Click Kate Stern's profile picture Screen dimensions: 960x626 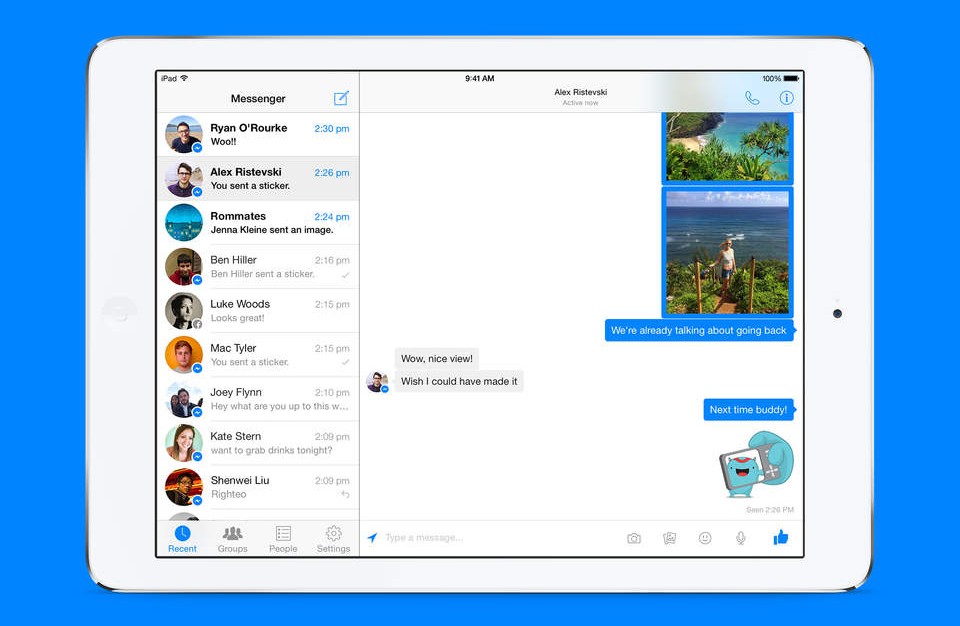coord(184,443)
